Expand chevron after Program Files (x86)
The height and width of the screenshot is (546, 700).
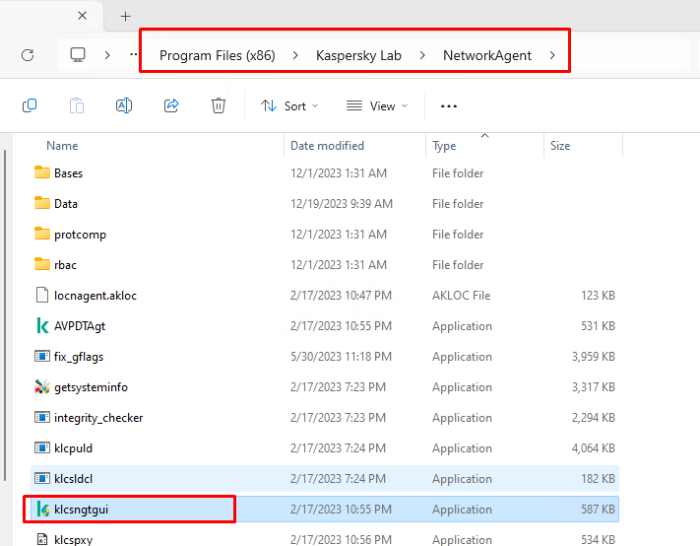pos(295,55)
